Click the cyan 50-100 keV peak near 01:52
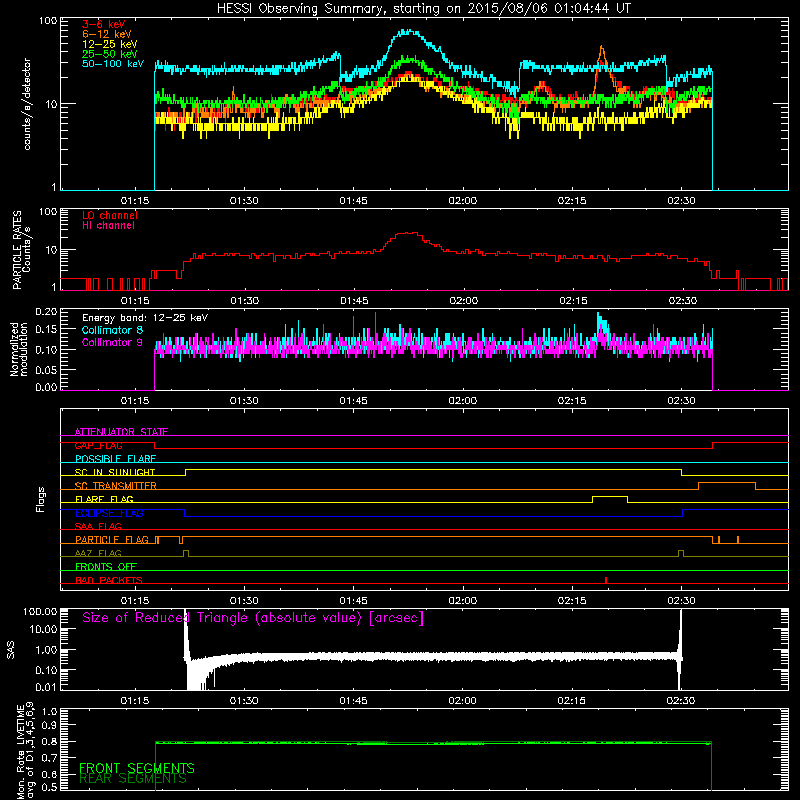Viewport: 800px width, 800px height. pos(410,32)
